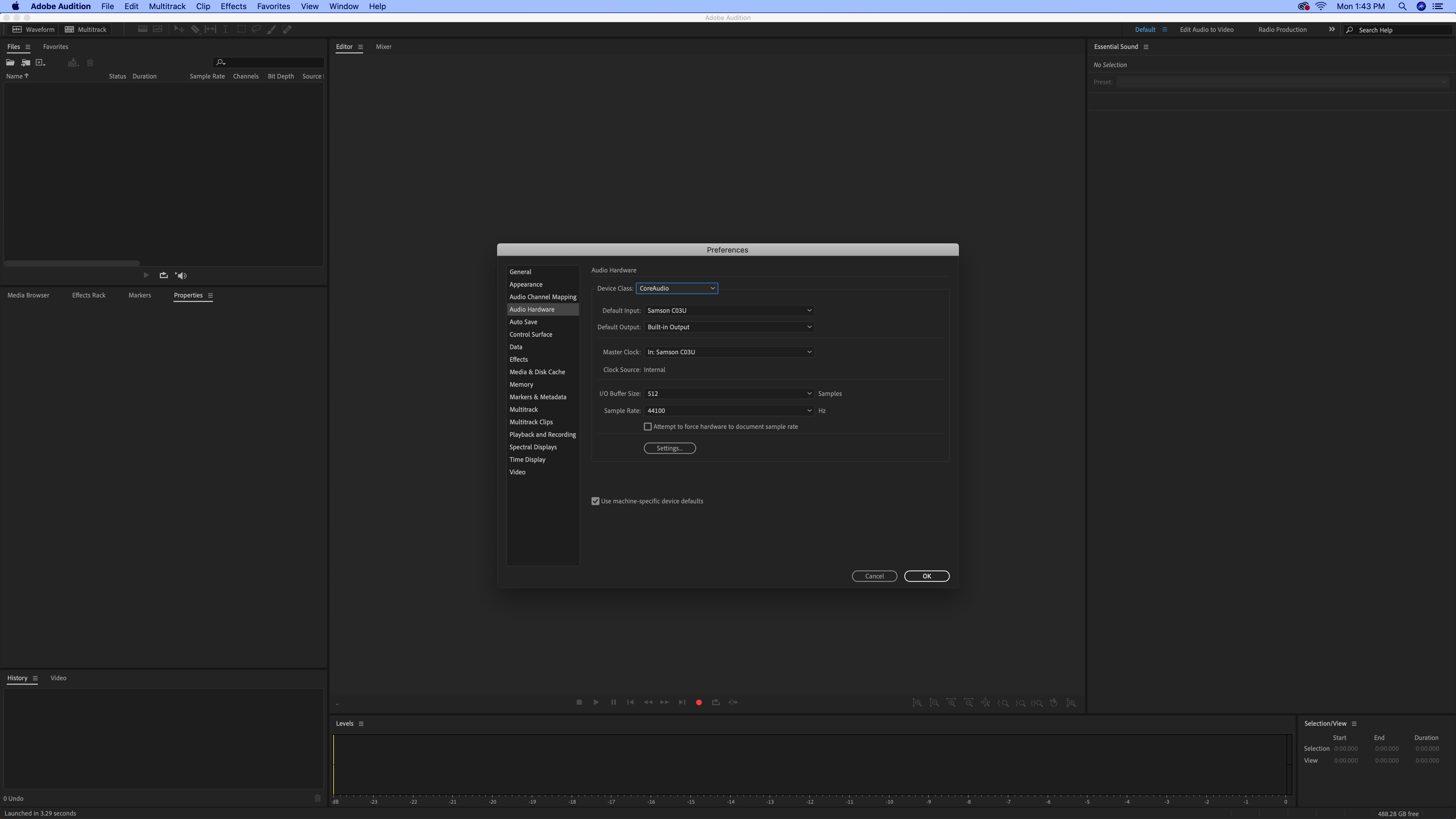Screen dimensions: 1456x819
Task: Click the Play transport button
Action: point(596,702)
